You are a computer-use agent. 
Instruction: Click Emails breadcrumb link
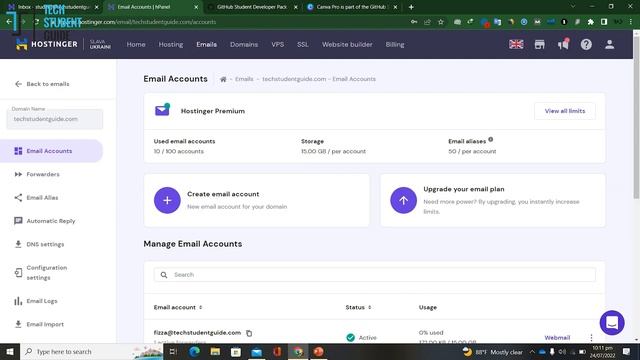244,79
